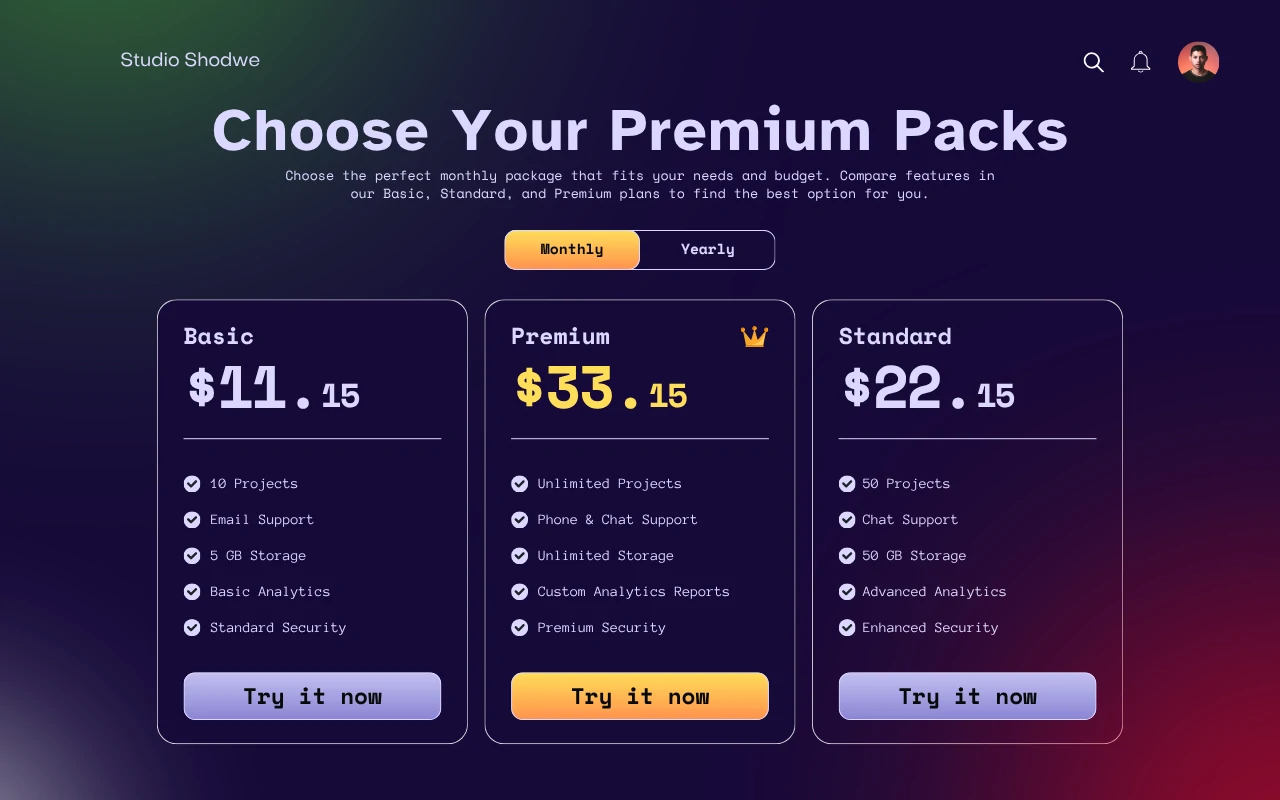Go to Studio Shodwe home logo
Screen dimensions: 1280x800
coord(190,60)
